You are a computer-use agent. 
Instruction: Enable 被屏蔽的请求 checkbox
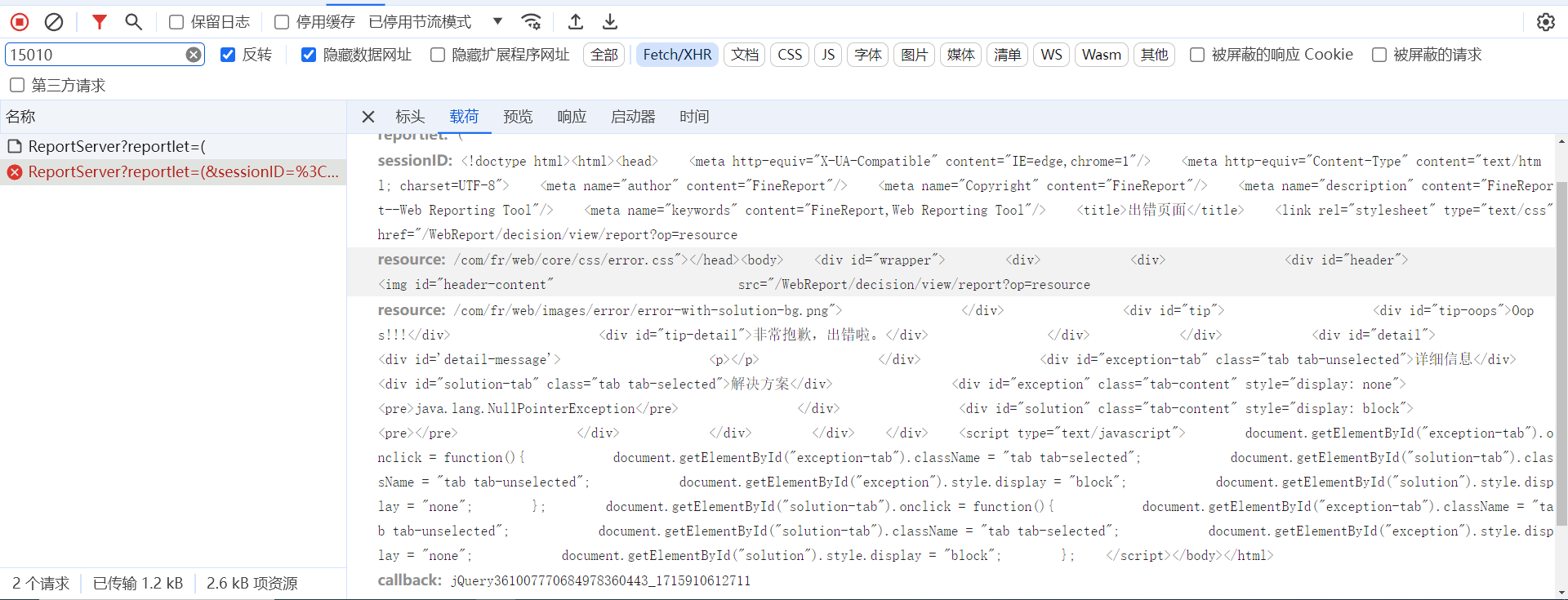(x=1379, y=55)
